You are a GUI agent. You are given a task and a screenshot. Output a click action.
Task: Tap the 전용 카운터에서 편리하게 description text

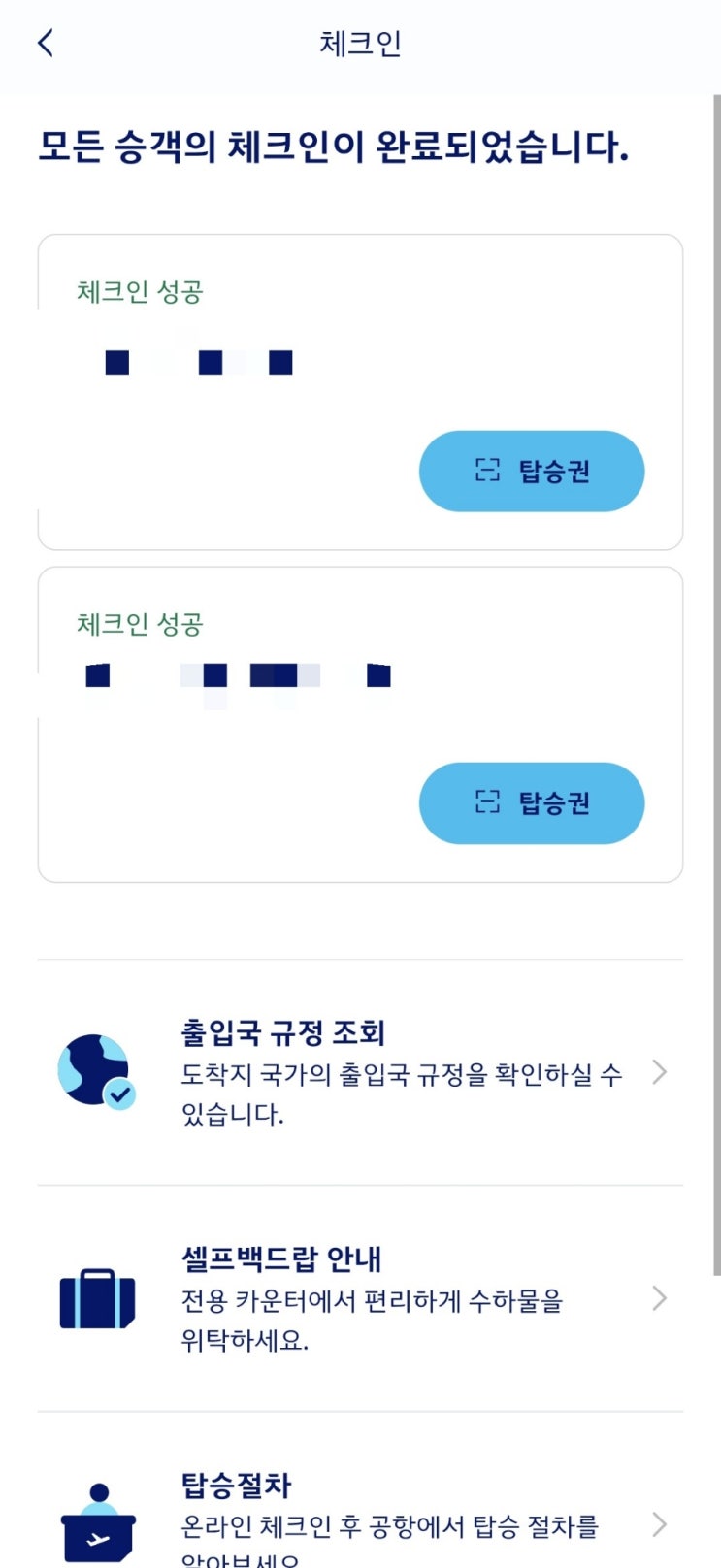point(372,1300)
